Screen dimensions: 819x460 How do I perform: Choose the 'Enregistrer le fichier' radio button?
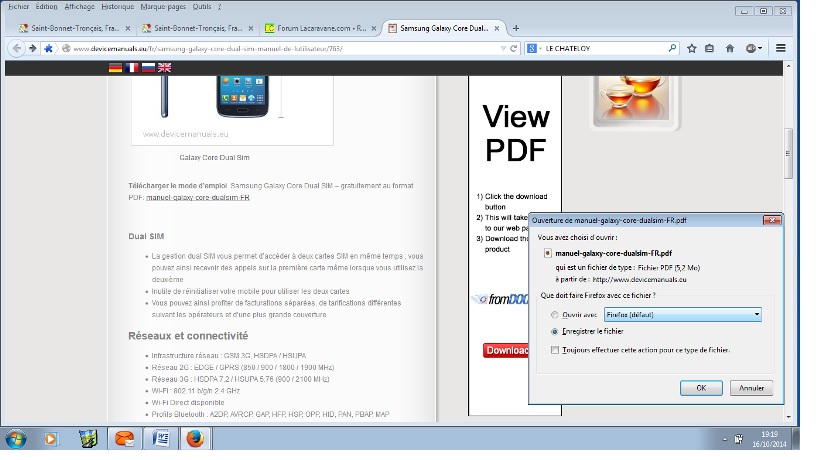coord(556,331)
